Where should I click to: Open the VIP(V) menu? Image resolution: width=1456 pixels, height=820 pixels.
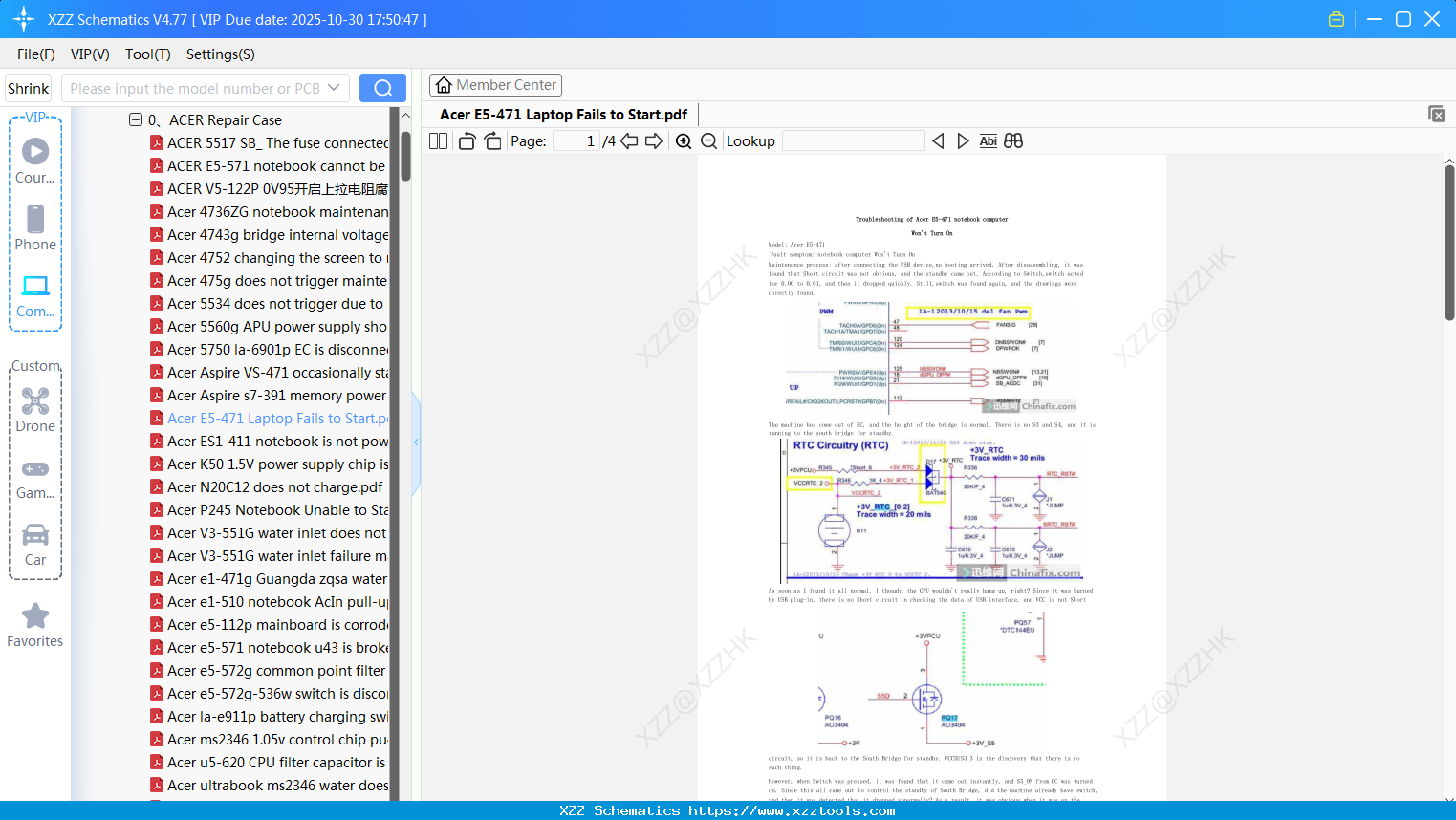(x=90, y=54)
